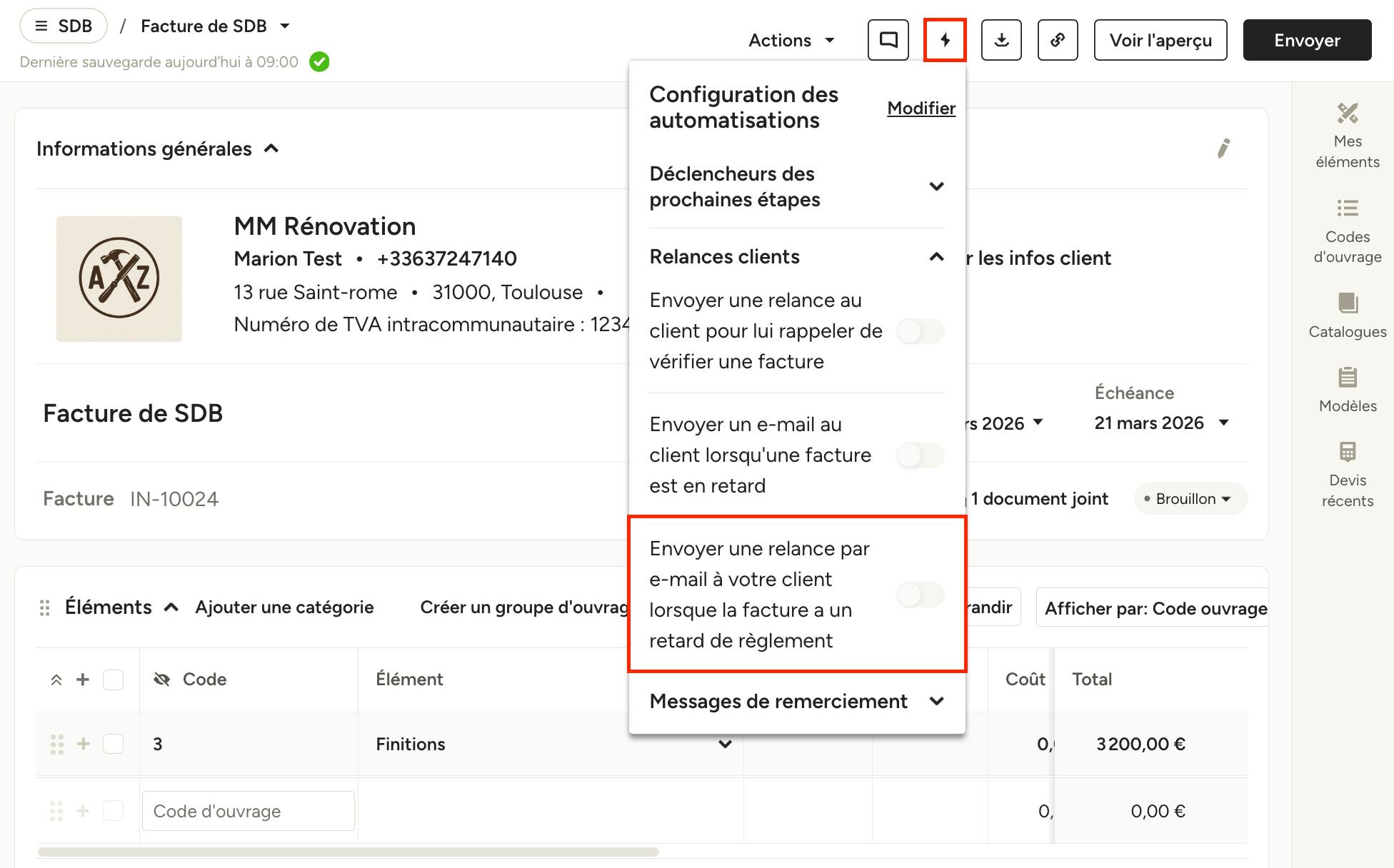Click the copy link chain icon
Image resolution: width=1394 pixels, height=868 pixels.
pos(1058,40)
